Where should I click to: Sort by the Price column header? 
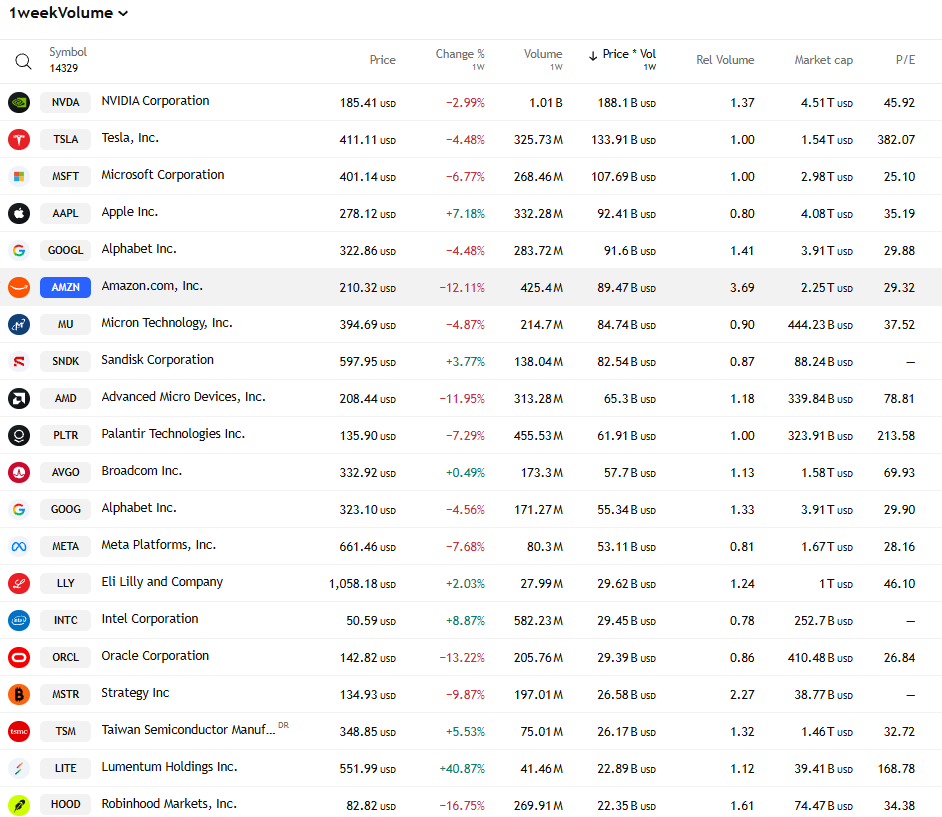pos(382,59)
